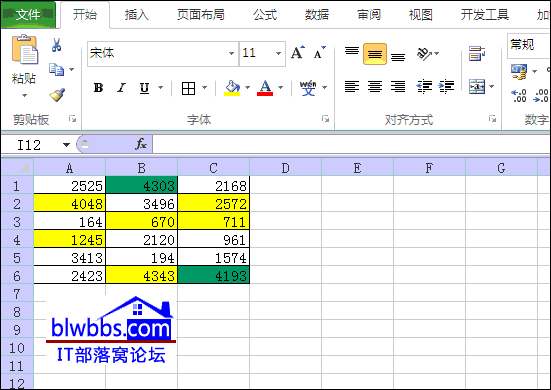Open 剪贴板 group dialog launcher
Screen dimensions: 551x390
[x=73, y=119]
